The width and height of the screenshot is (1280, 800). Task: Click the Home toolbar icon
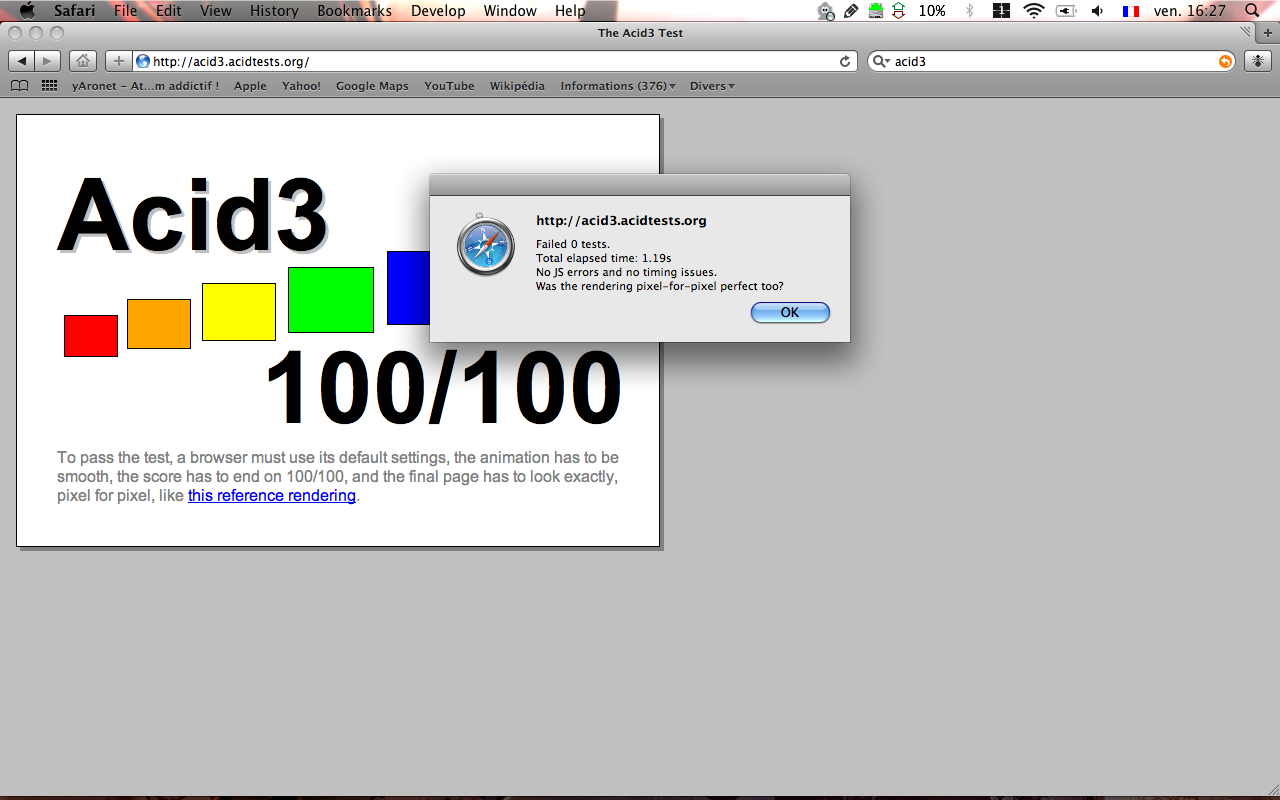coord(83,61)
